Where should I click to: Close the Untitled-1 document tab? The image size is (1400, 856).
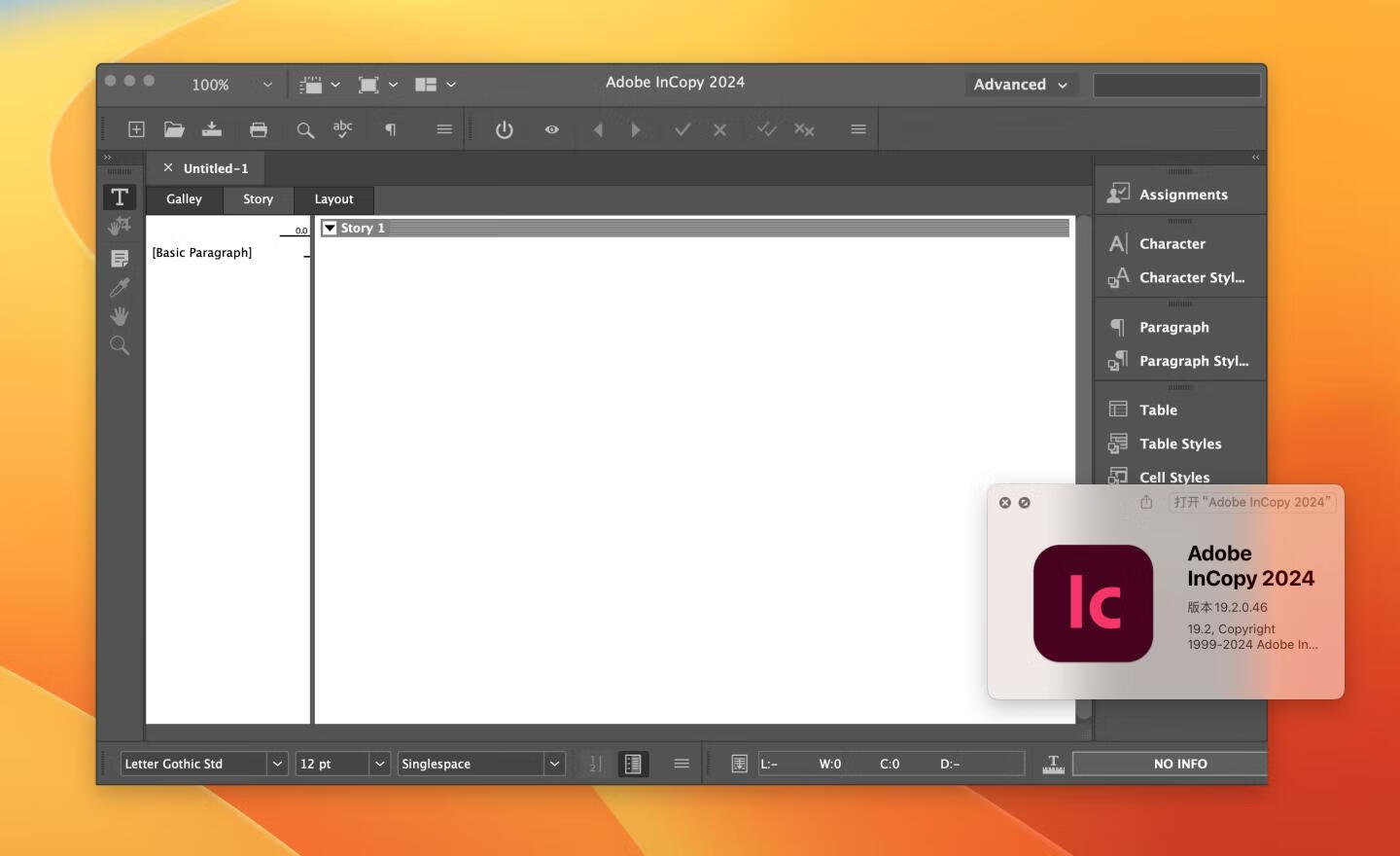(x=168, y=167)
